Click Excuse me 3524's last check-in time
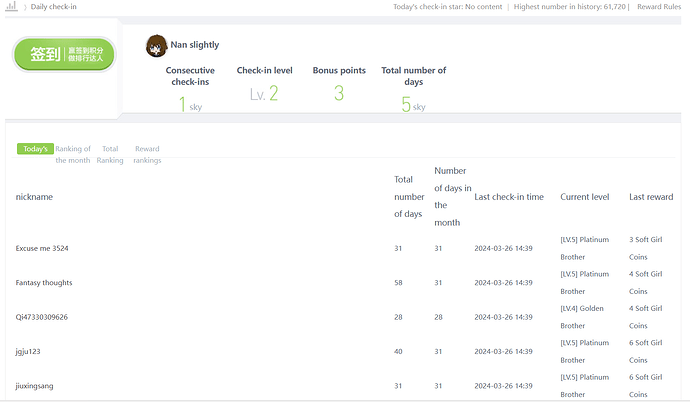This screenshot has width=690, height=402. click(x=503, y=248)
